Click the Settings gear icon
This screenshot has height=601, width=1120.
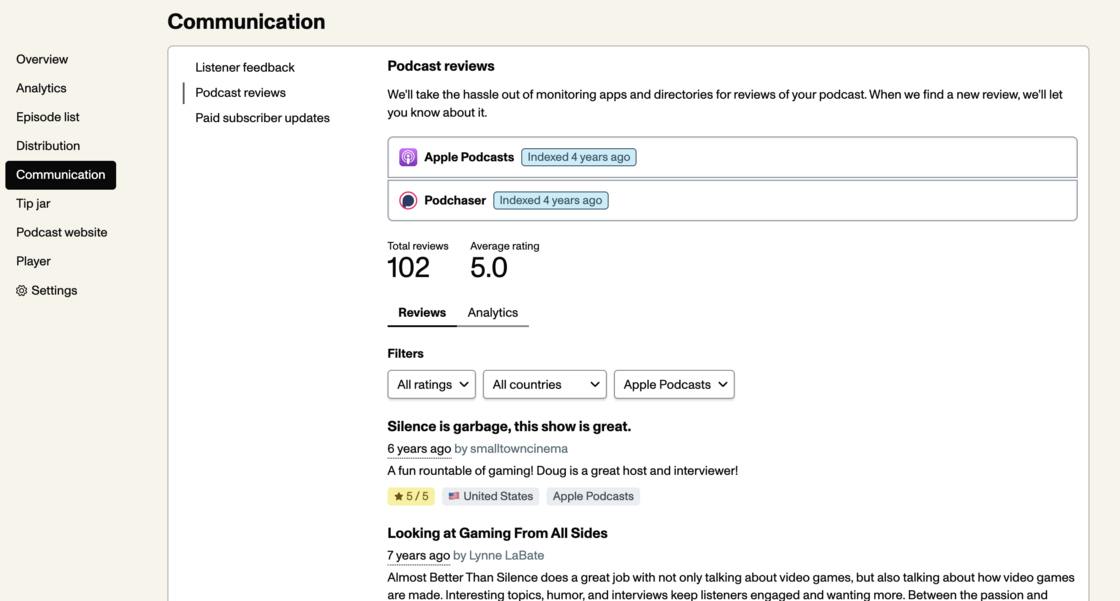21,291
